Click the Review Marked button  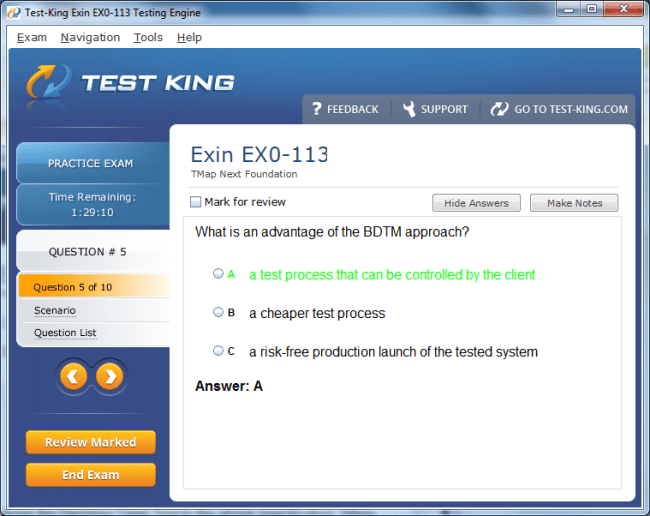tap(90, 442)
